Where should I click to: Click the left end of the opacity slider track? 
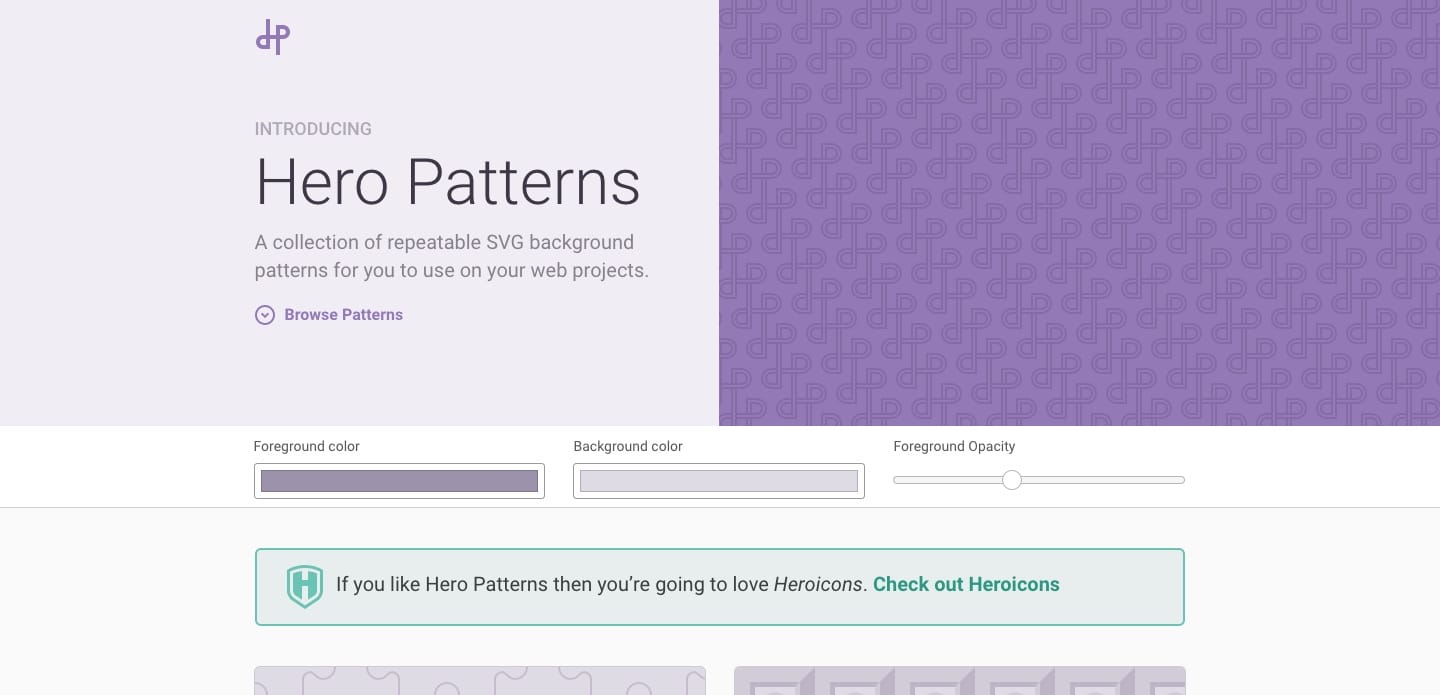coord(900,480)
